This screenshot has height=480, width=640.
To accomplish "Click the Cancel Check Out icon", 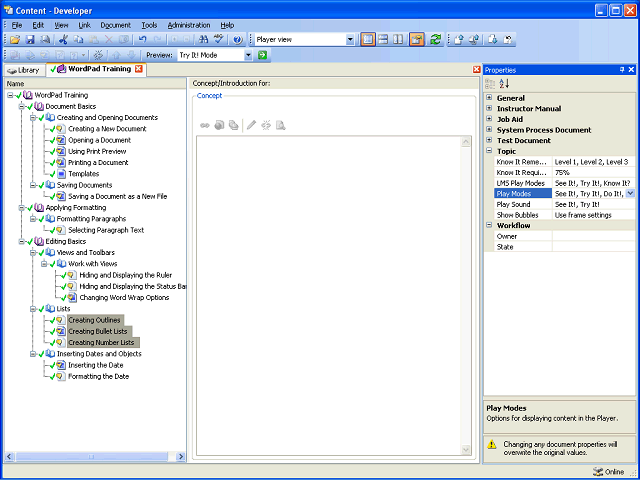I will coord(508,40).
